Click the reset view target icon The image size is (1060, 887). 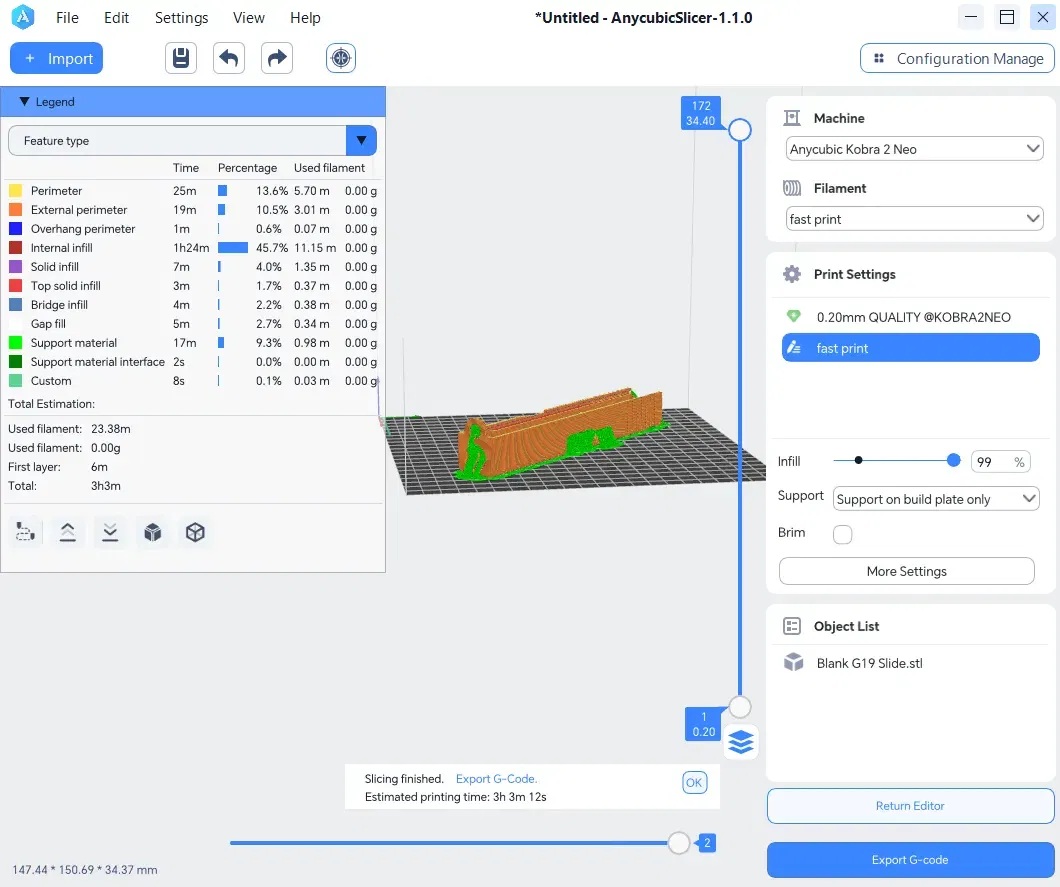[x=341, y=58]
